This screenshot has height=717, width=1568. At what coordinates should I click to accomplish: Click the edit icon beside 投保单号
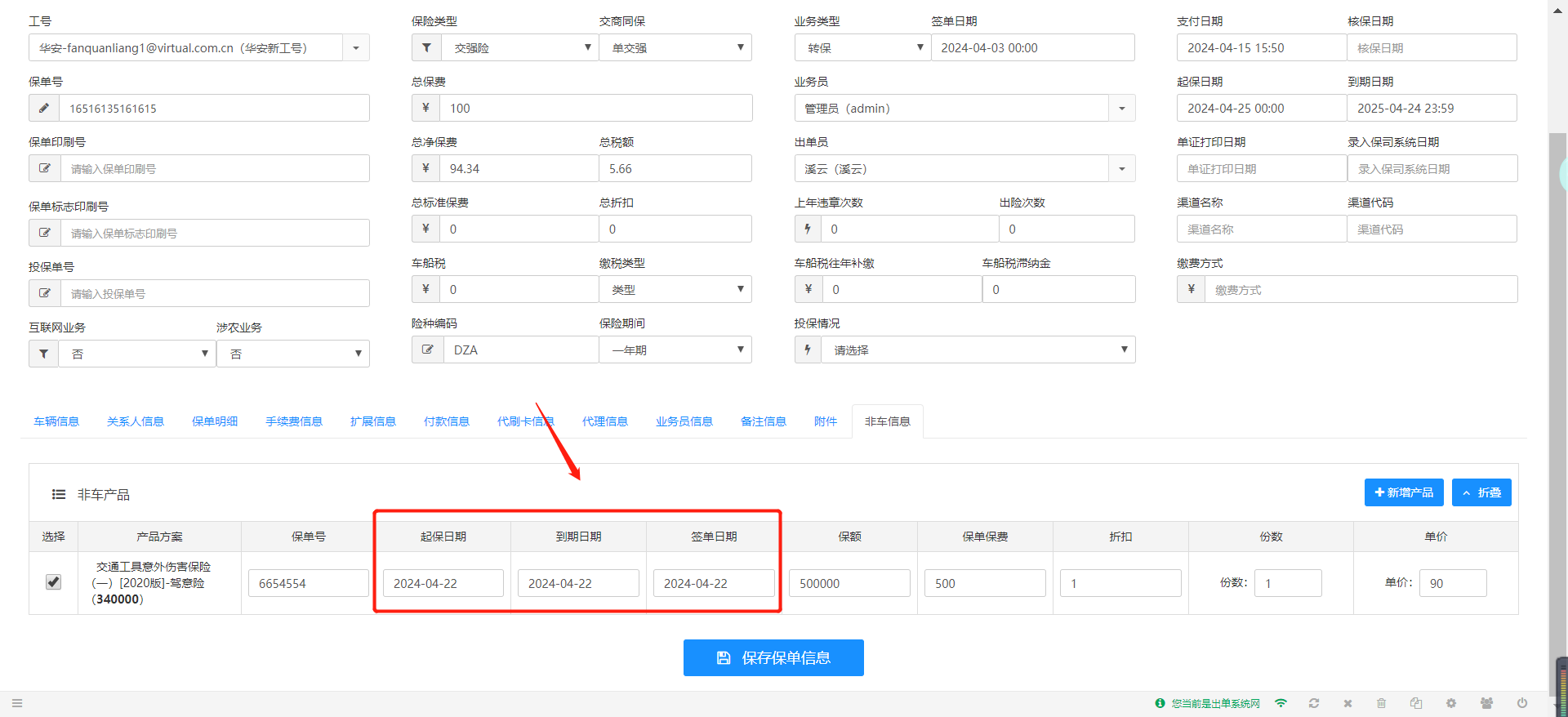click(x=45, y=293)
